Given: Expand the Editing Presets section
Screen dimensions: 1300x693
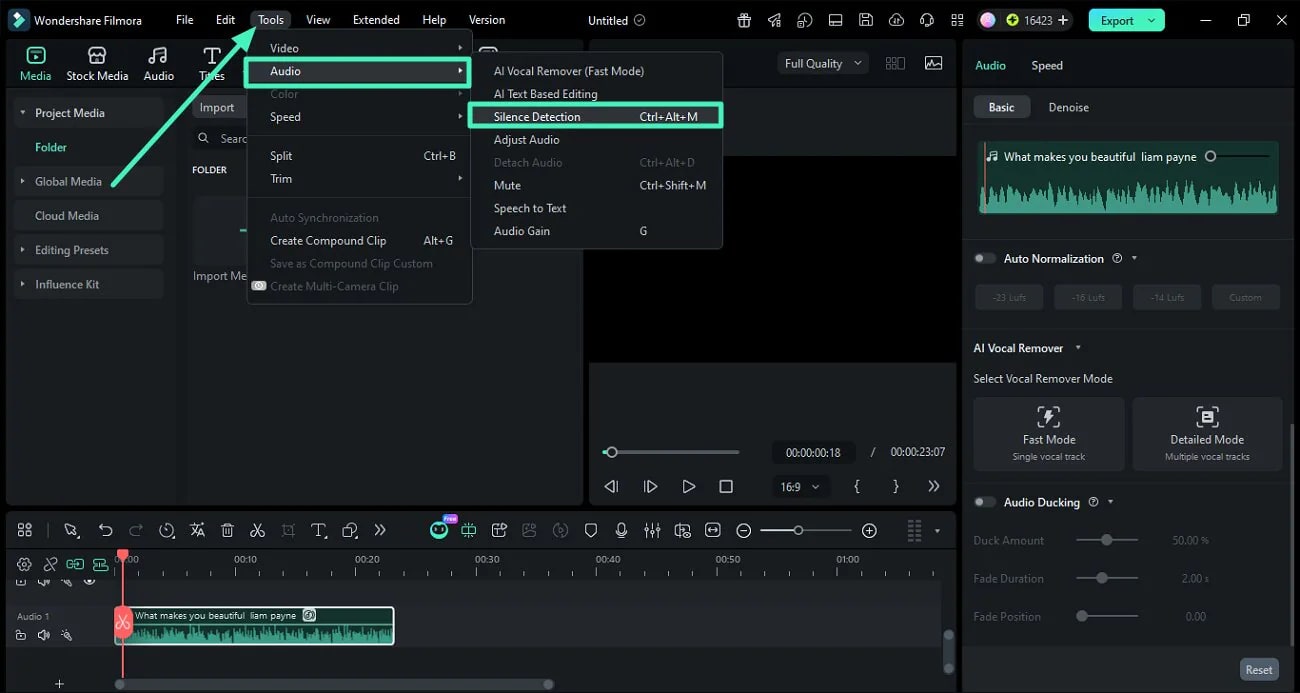Looking at the screenshot, I should [23, 250].
